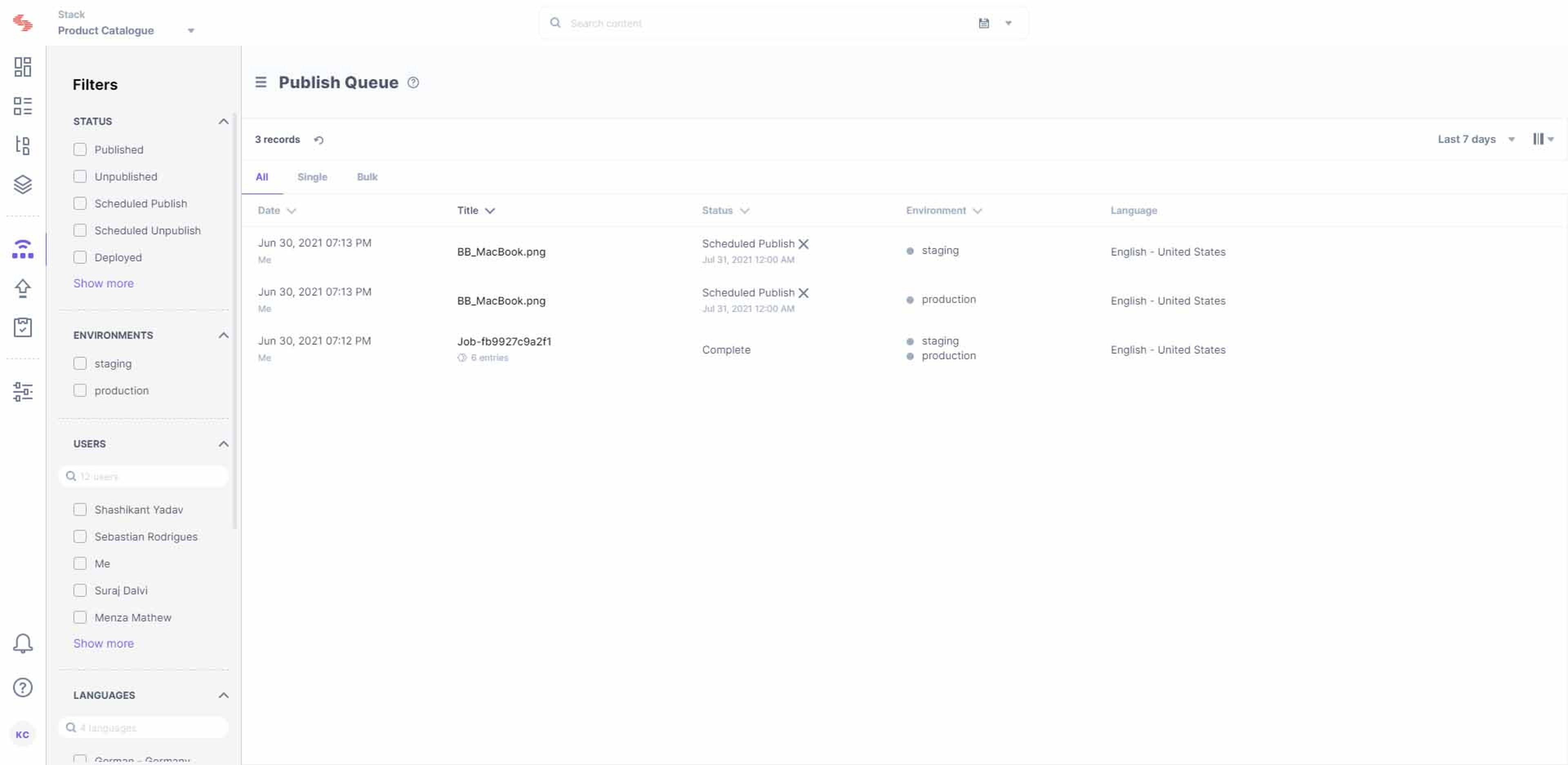Viewport: 1568px width, 765px height.
Task: Open the Content Models tree icon
Action: pyautogui.click(x=22, y=145)
